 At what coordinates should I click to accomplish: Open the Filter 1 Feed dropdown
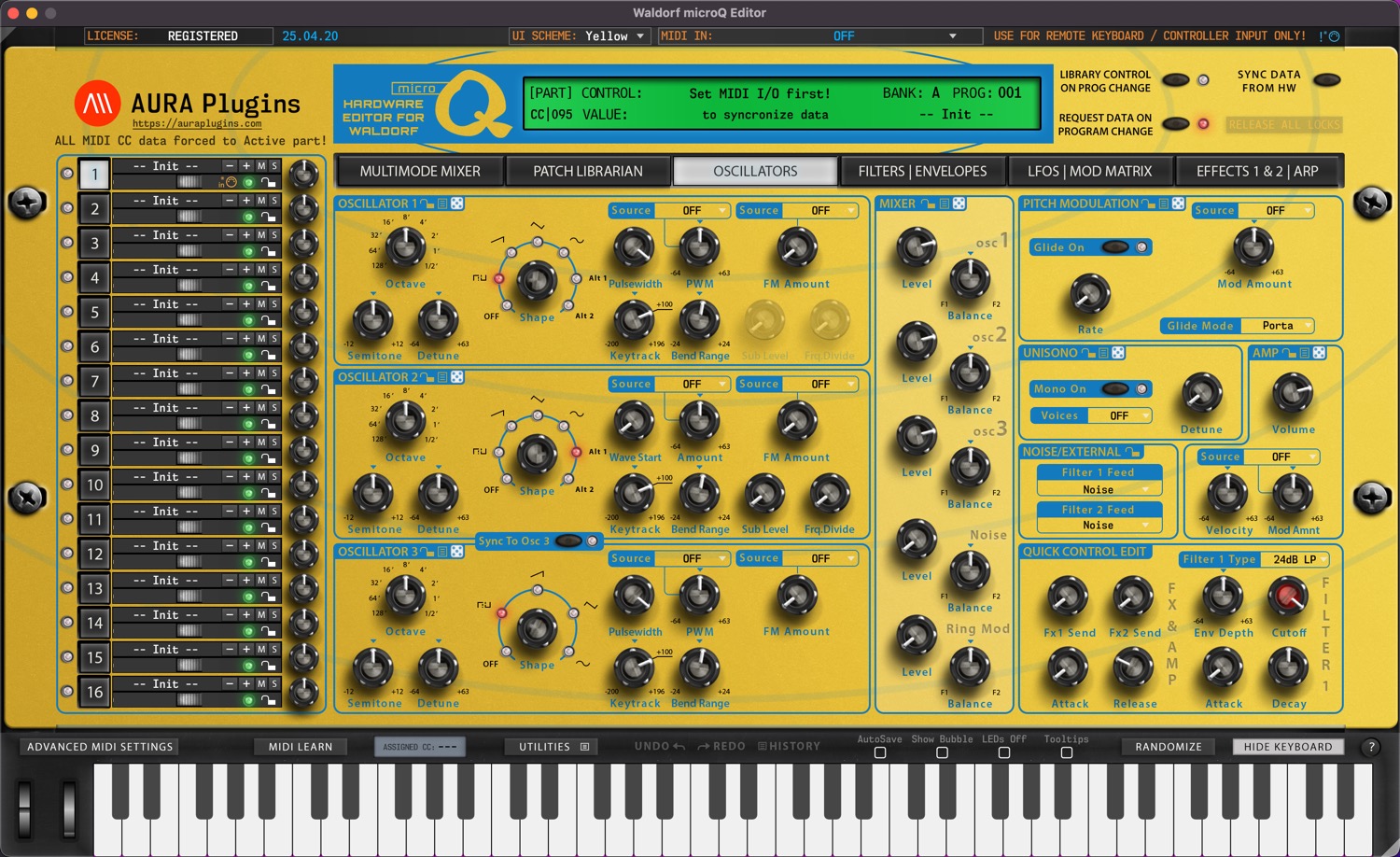(x=1099, y=490)
